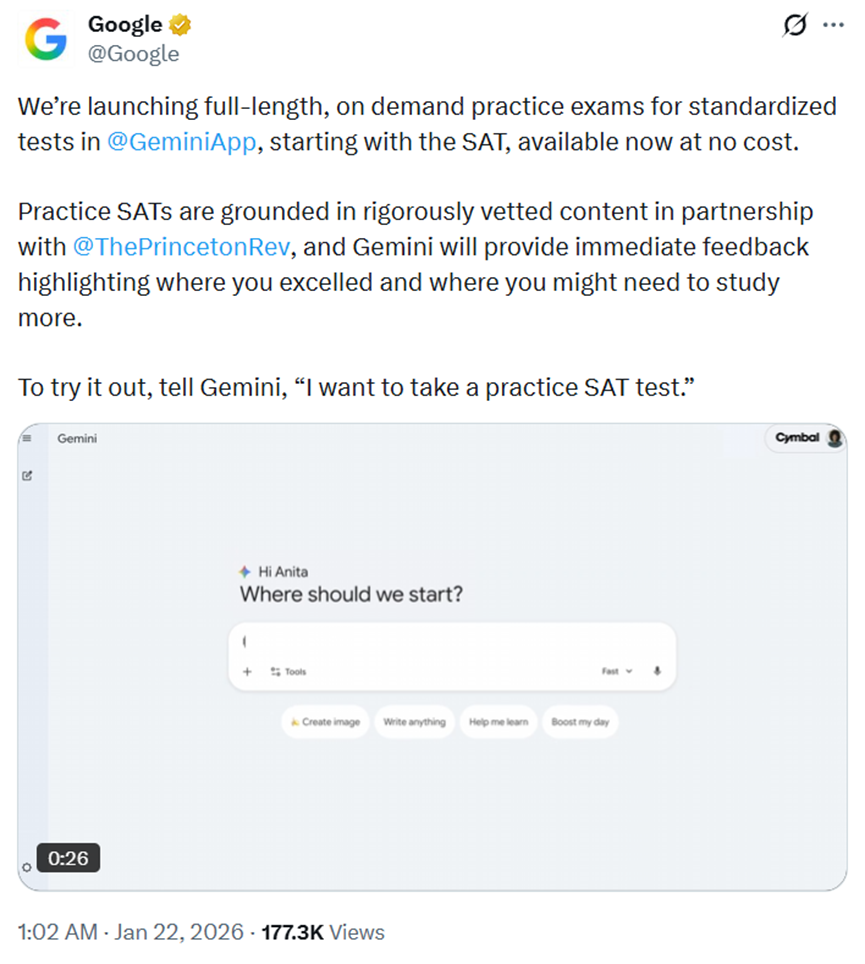Viewport: 865px width, 964px height.
Task: Click the Cymbal account avatar
Action: click(835, 438)
